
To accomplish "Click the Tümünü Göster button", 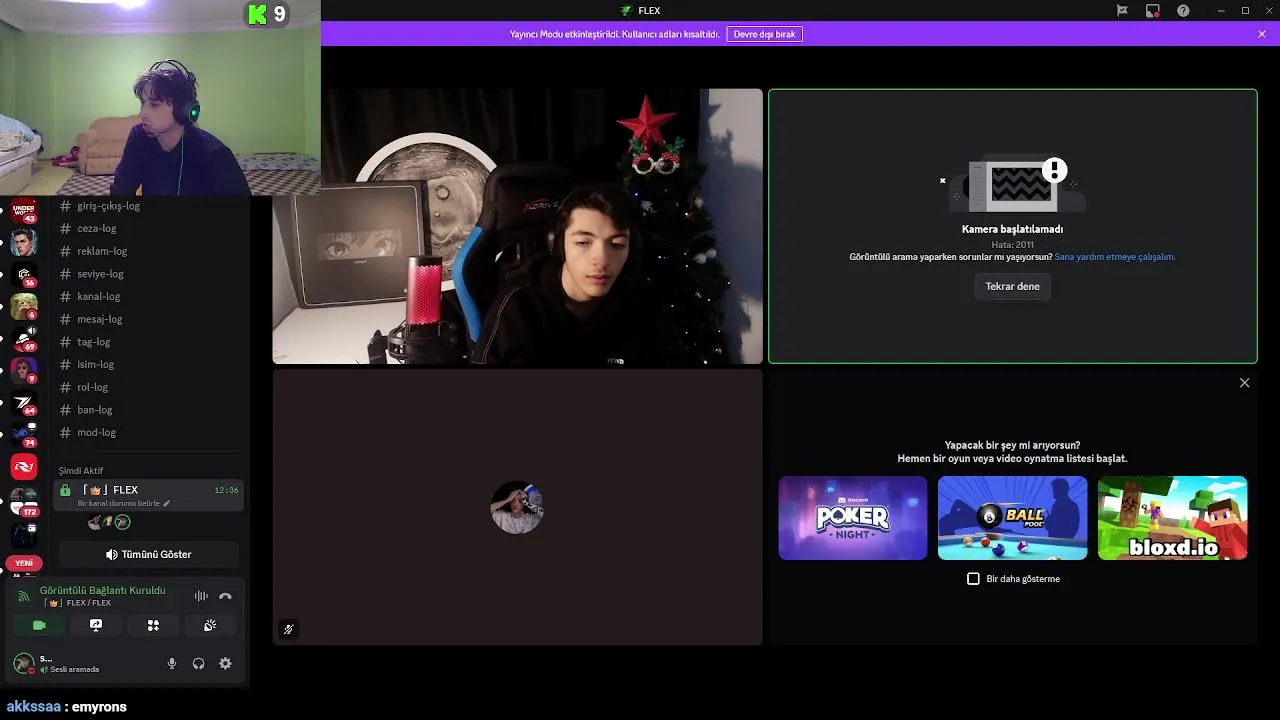I will click(148, 554).
